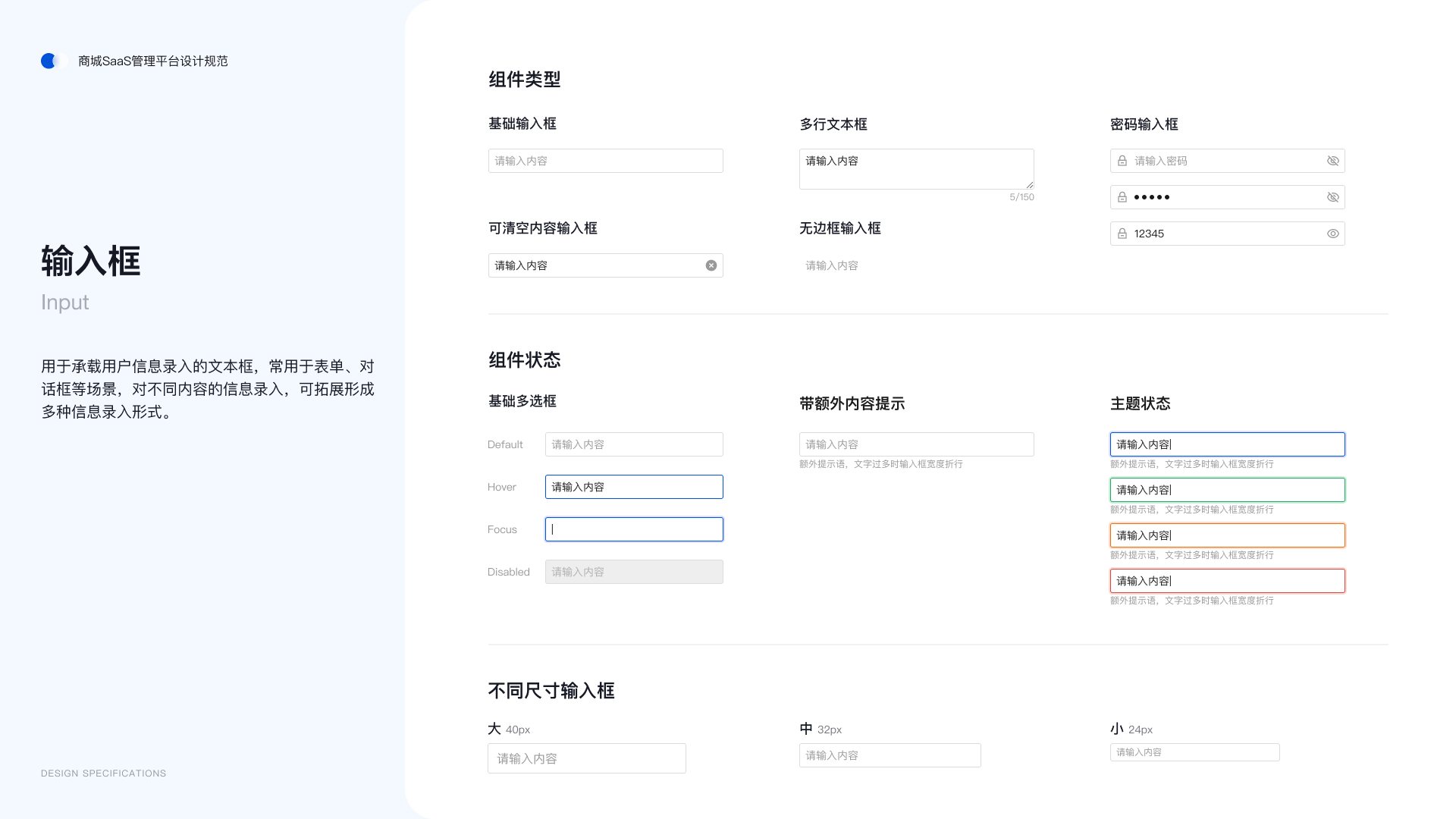Click the blue logo icon beside 商城SaaS管理平台设计规范
The image size is (1456, 819).
pyautogui.click(x=52, y=61)
